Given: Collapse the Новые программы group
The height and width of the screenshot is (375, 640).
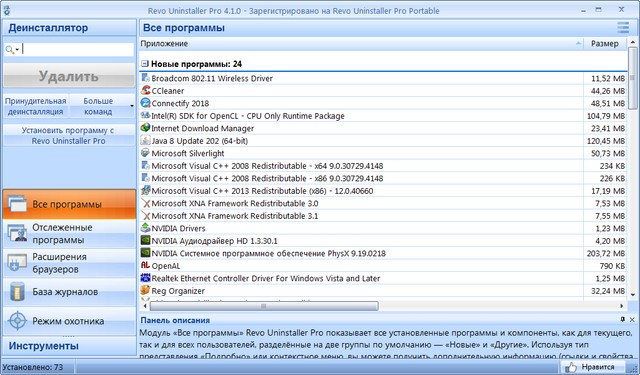Looking at the screenshot, I should [x=144, y=64].
